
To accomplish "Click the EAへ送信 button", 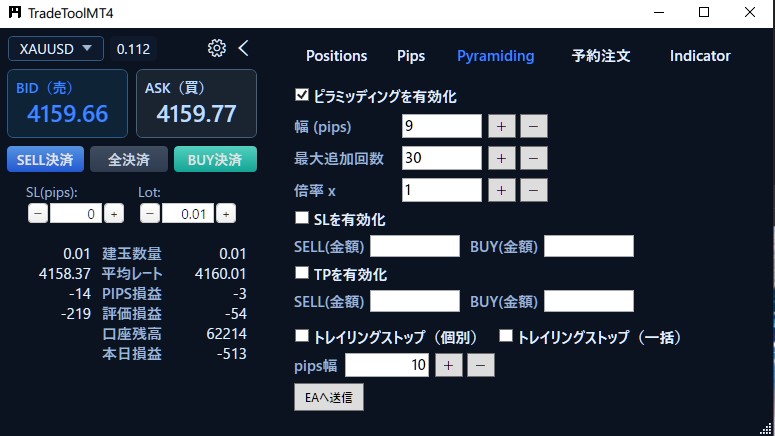I will [328, 397].
